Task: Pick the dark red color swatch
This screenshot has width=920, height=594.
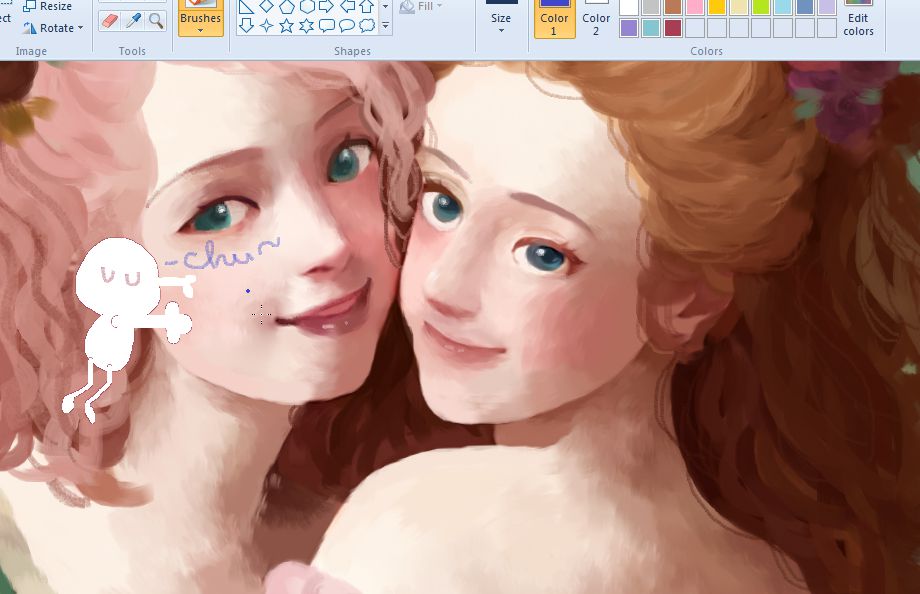Action: [673, 28]
